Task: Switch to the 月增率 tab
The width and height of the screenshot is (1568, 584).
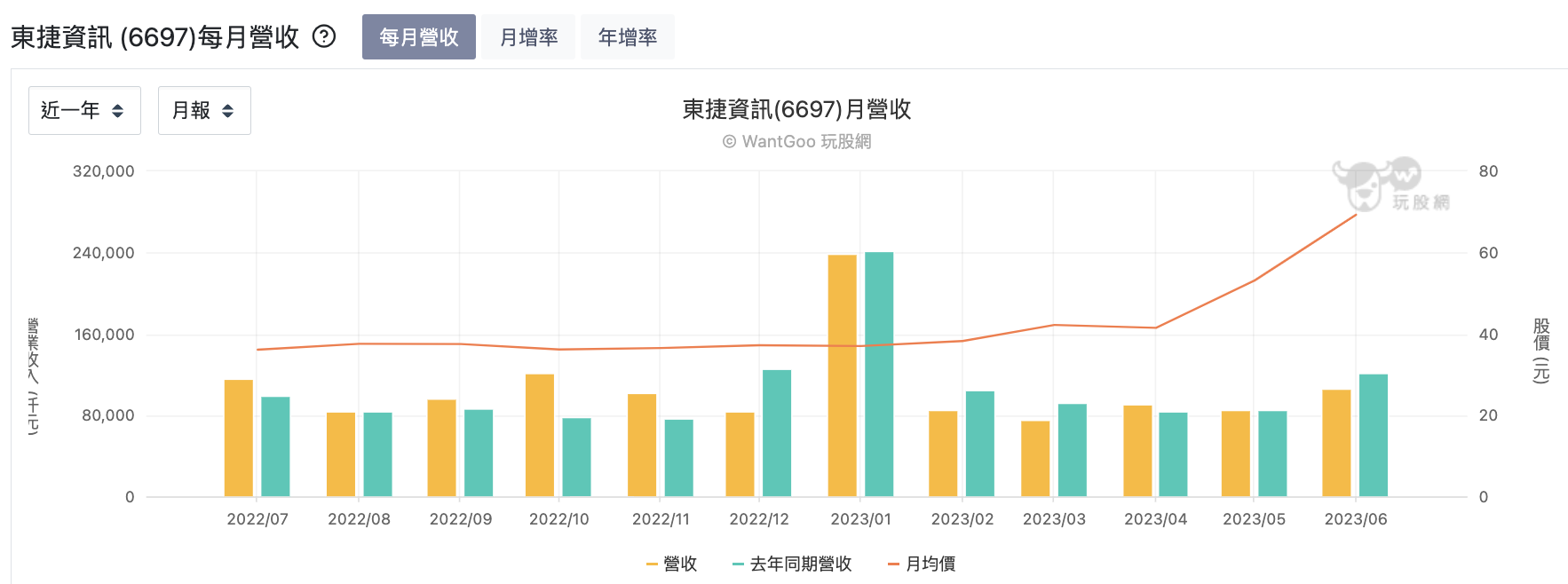Action: [x=529, y=37]
